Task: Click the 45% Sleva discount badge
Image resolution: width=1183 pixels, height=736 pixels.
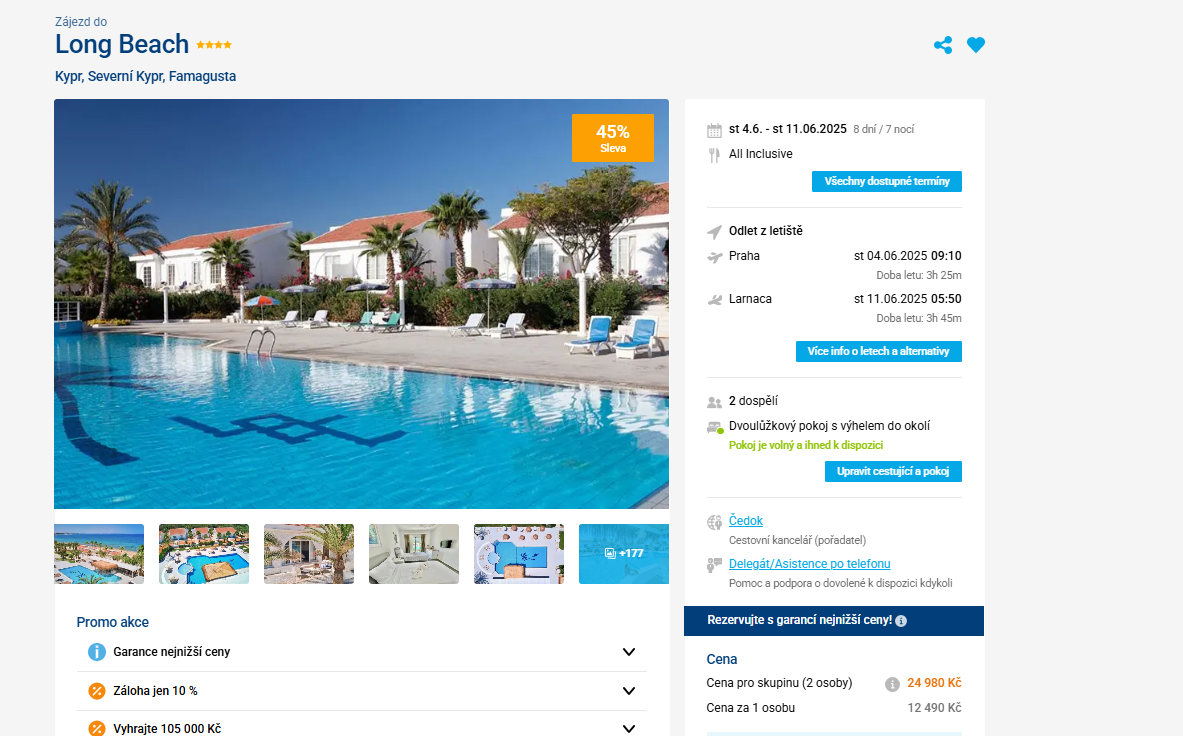Action: [x=613, y=138]
